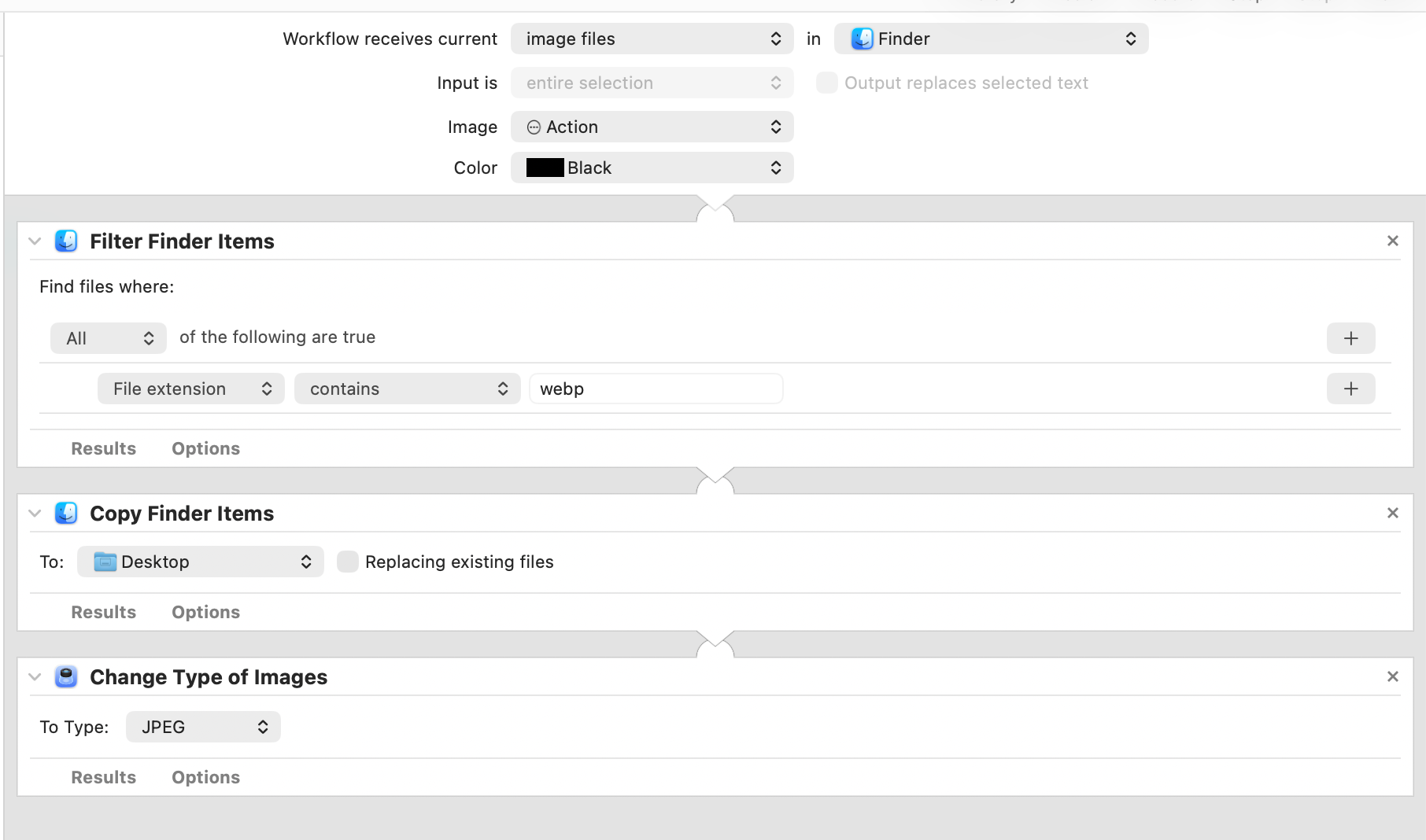Collapse the Filter Finder Items action

point(35,241)
